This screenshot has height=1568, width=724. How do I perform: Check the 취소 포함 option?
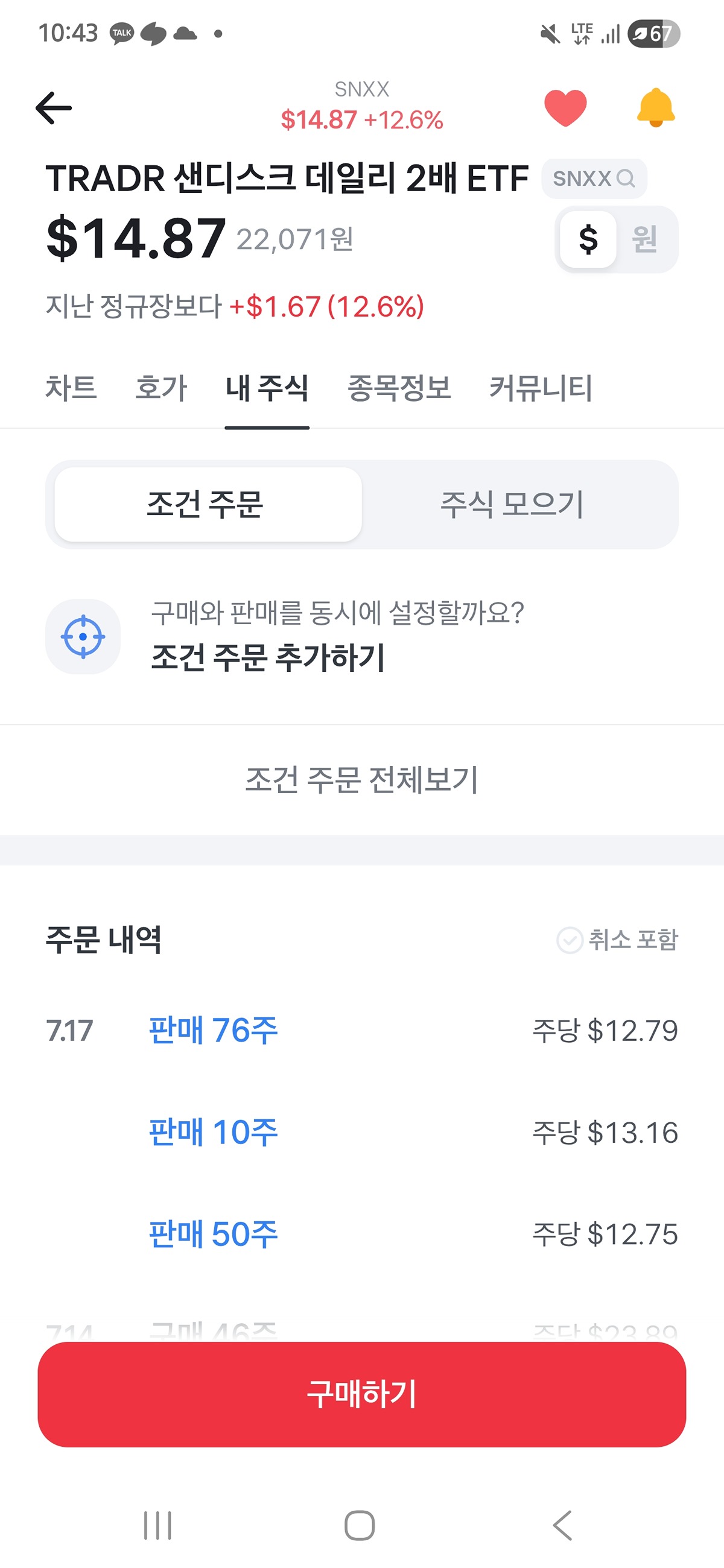coord(617,940)
